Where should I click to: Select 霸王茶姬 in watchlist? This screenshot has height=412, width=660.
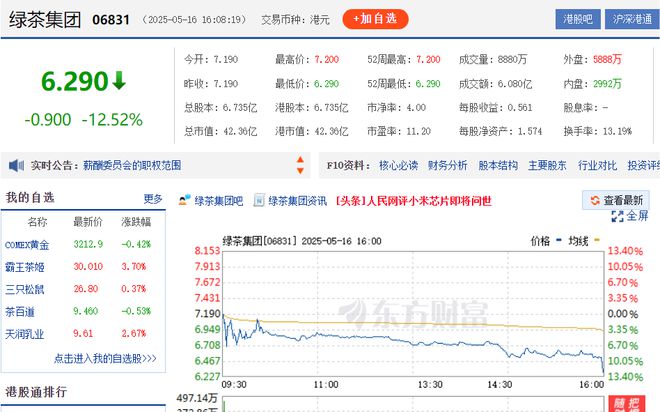24,267
